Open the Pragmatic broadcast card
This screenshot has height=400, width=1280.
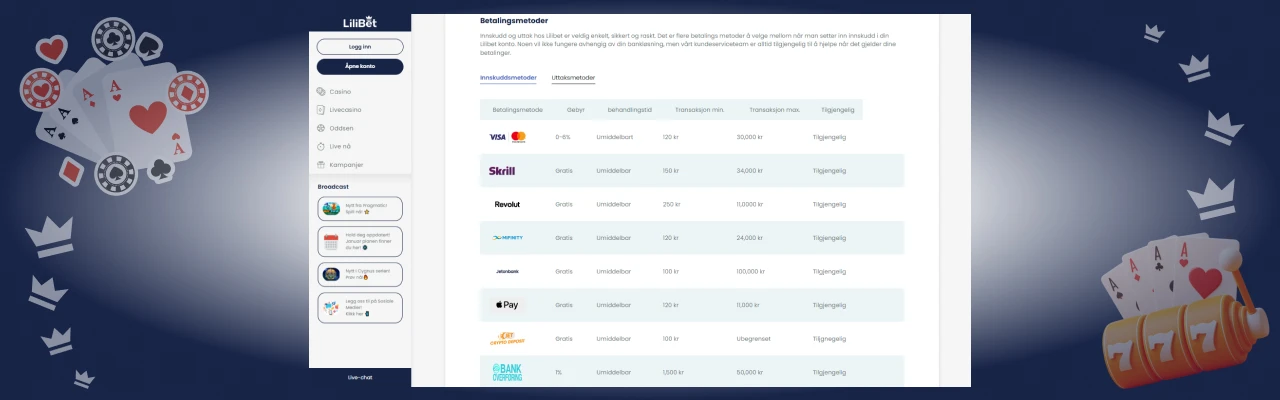360,209
